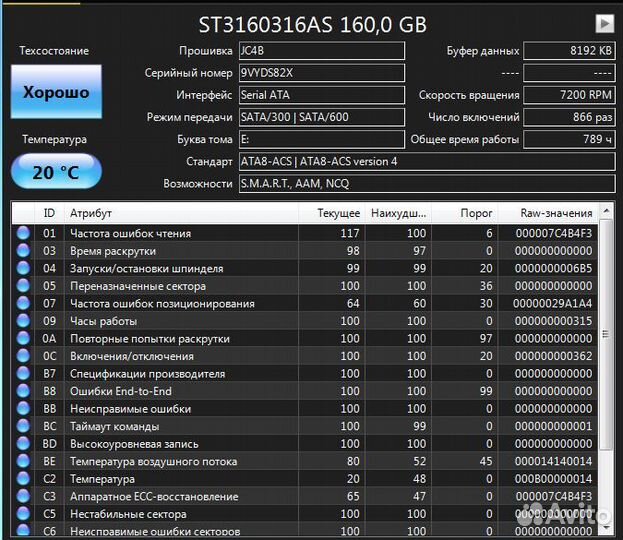Click the power-on count field 866 раз

[x=569, y=117]
